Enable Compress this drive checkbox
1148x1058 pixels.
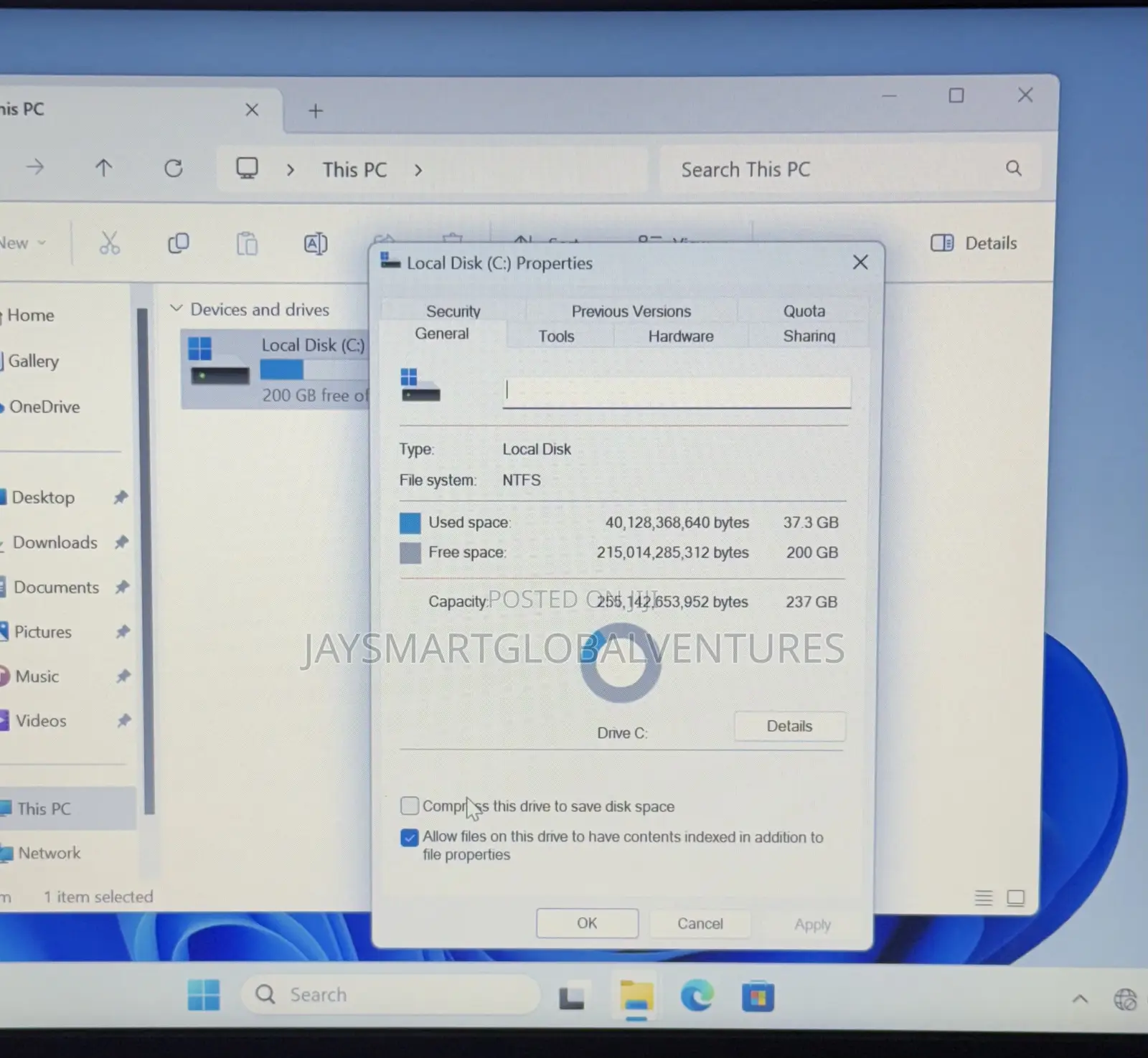point(410,806)
